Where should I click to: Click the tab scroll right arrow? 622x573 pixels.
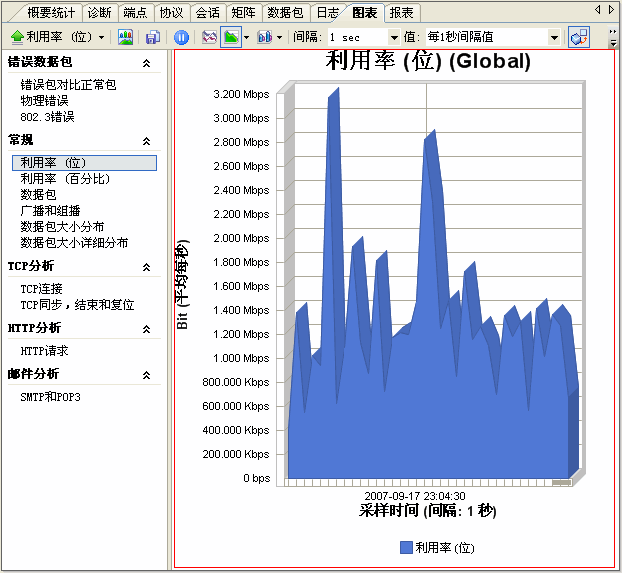(612, 10)
